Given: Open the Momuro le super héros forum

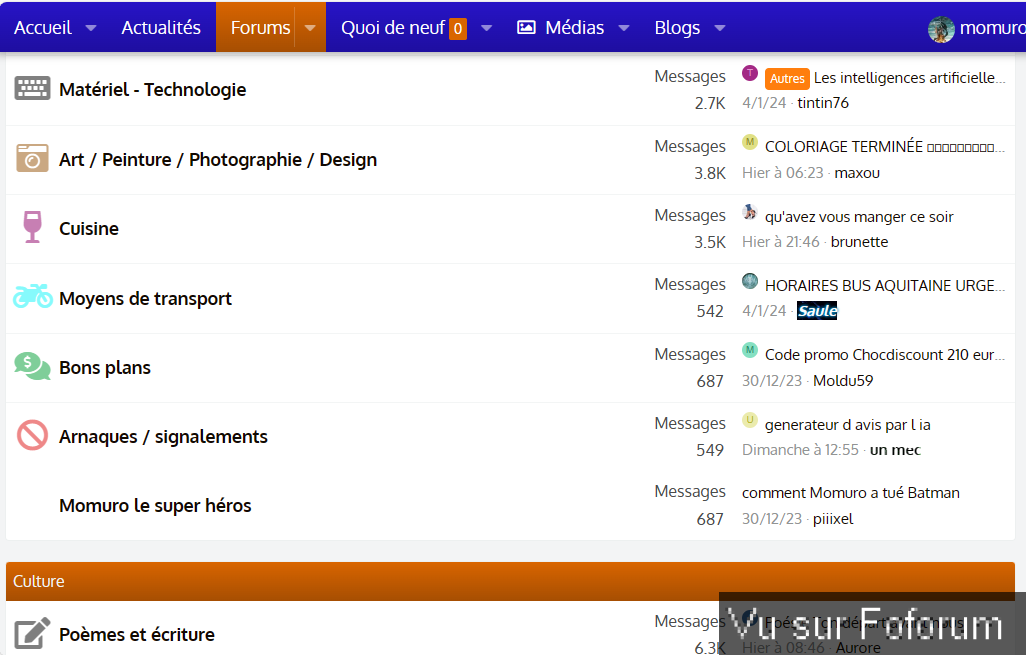Looking at the screenshot, I should click(155, 505).
